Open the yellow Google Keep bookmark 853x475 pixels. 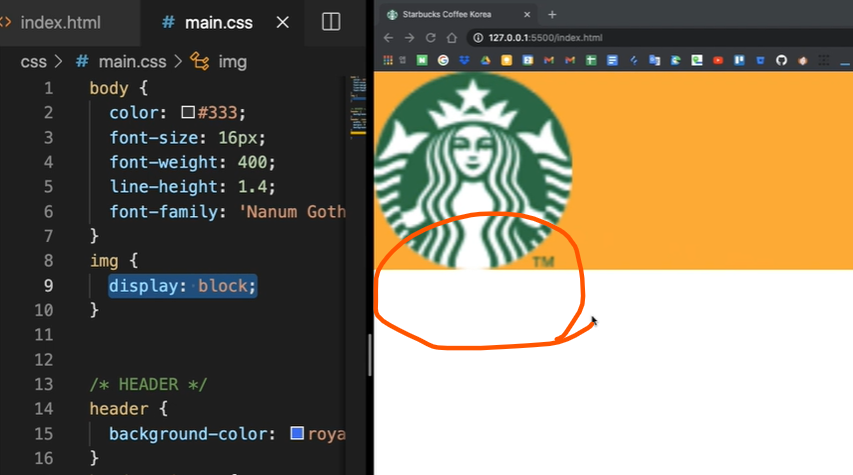[x=506, y=60]
